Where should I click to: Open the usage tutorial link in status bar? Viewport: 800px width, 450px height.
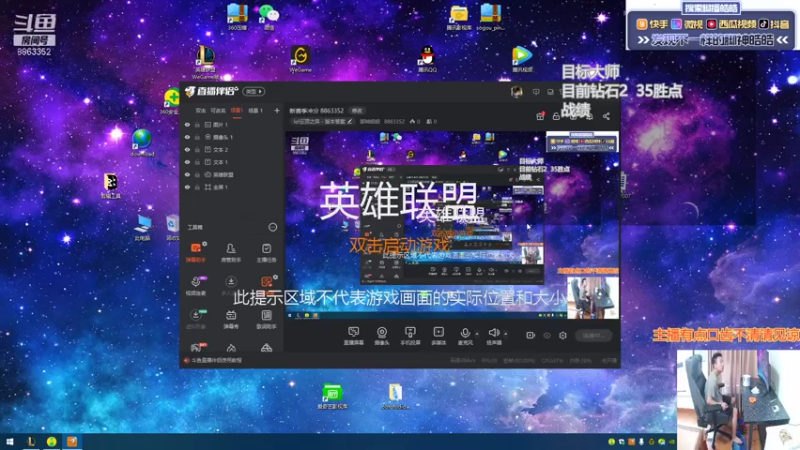coord(217,360)
